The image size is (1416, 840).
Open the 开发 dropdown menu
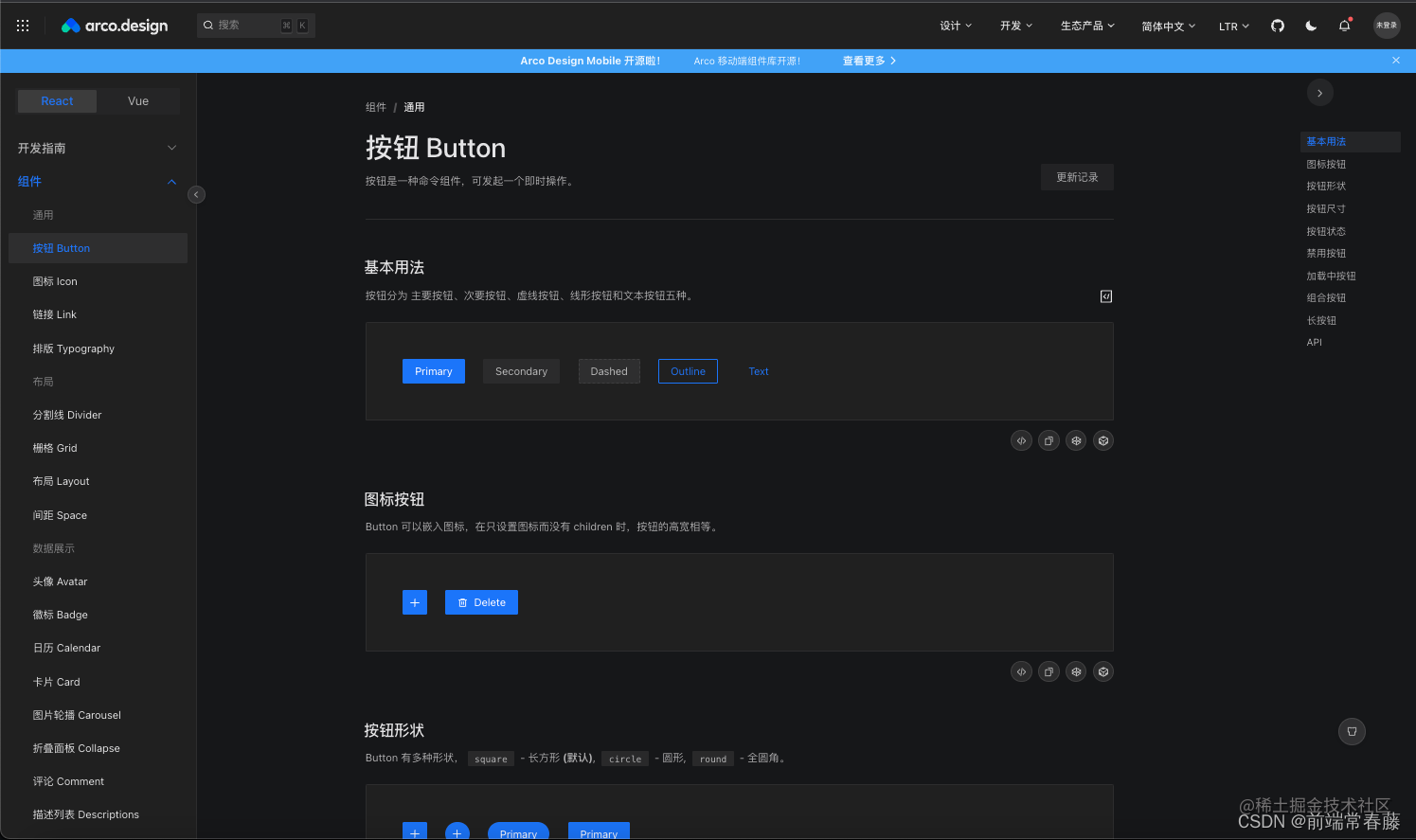[1016, 26]
